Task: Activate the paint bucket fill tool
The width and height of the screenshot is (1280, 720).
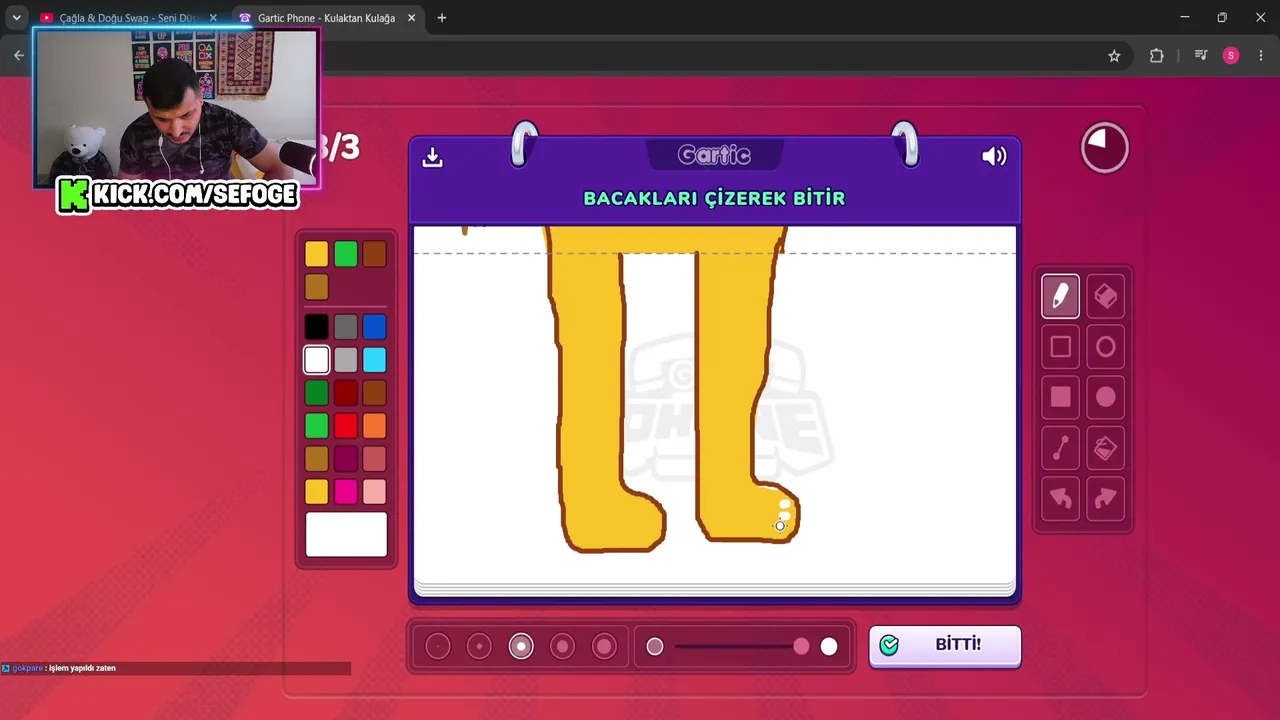Action: (1105, 448)
